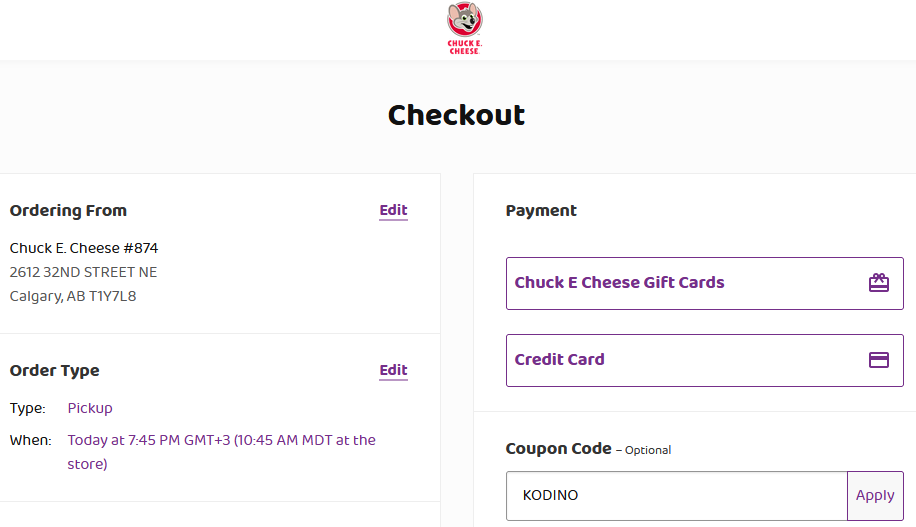The image size is (916, 527).
Task: Click the Coupon Code label
Action: click(558, 449)
